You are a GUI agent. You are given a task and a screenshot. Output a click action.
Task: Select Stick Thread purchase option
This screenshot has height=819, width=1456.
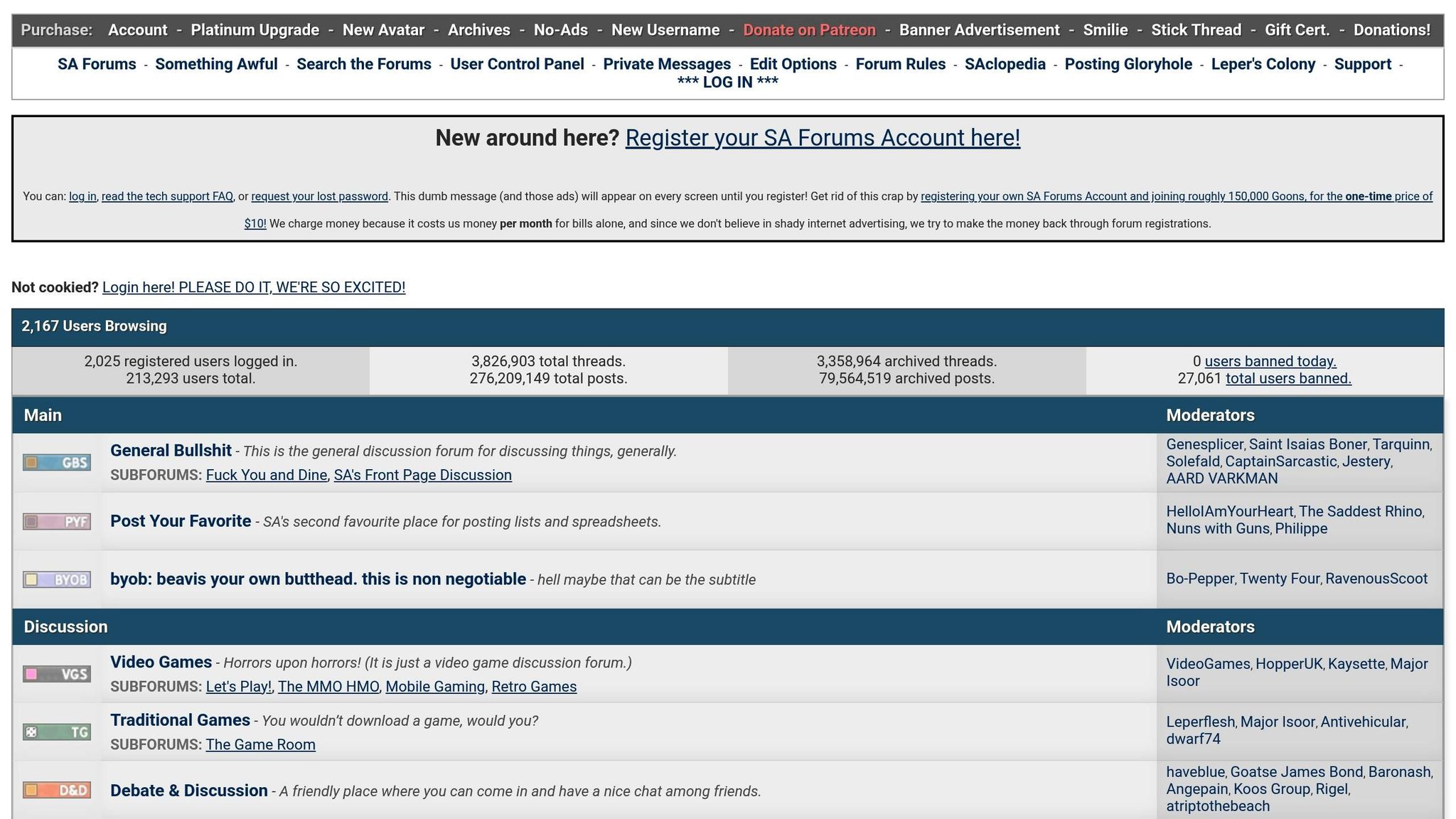[x=1197, y=30]
